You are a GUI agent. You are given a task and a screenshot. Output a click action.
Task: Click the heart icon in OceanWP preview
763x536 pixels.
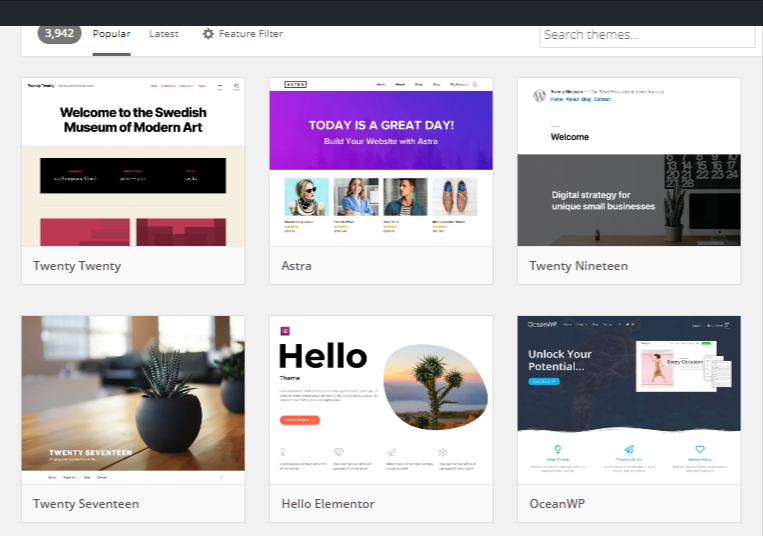pyautogui.click(x=700, y=449)
